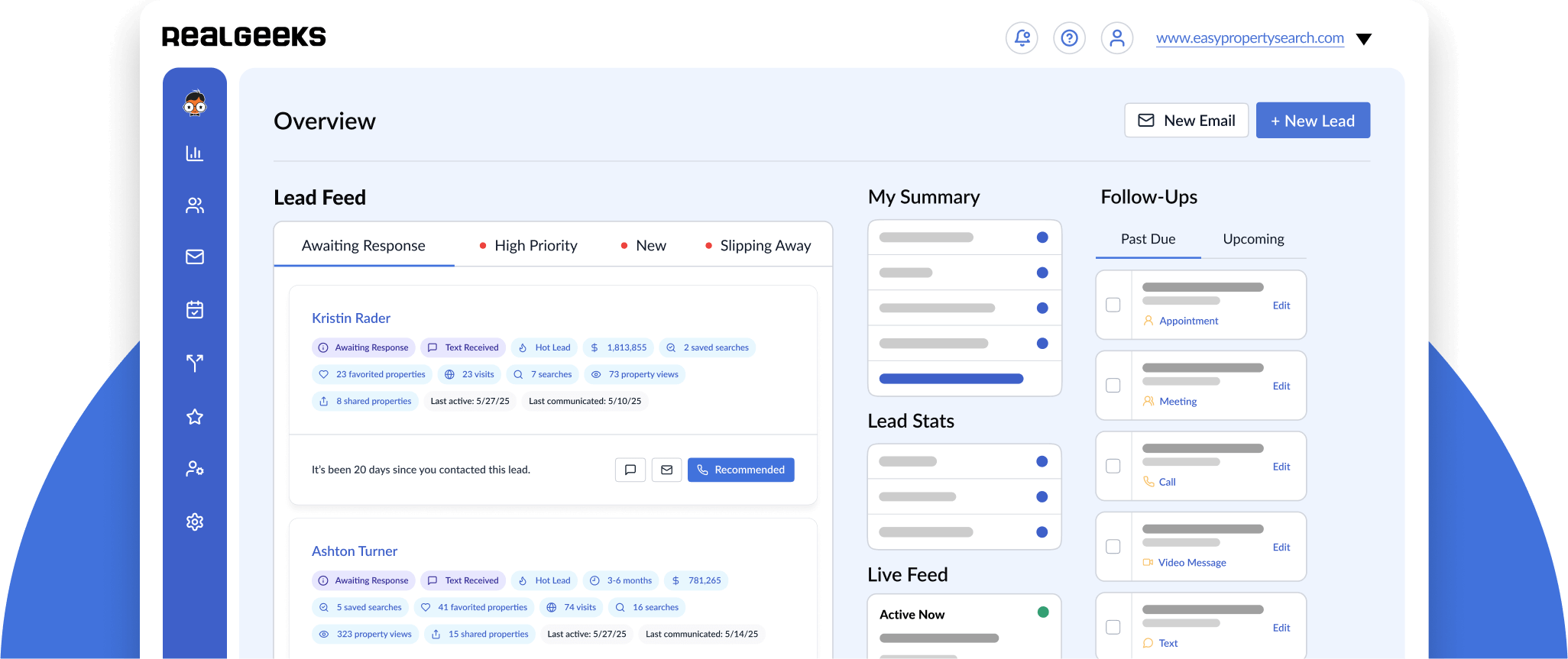Screen dimensions: 1568x659
Task: Open the user profile icon in header
Action: 1116,37
